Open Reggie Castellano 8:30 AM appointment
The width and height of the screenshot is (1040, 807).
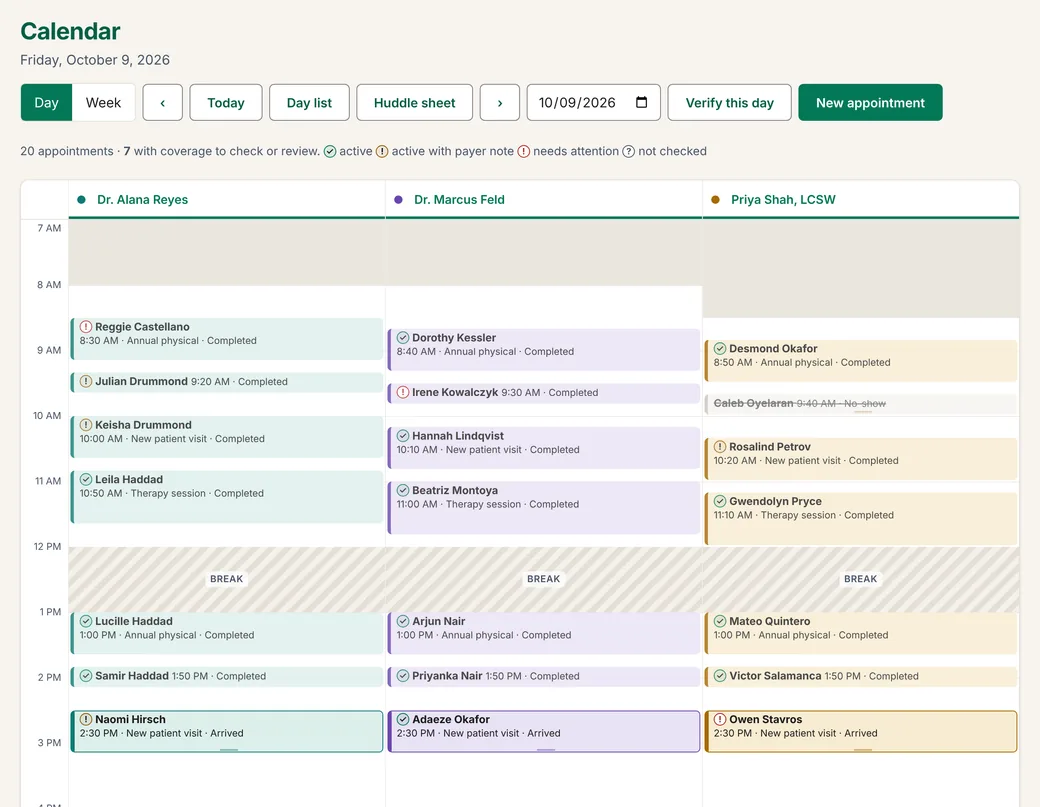coord(227,339)
